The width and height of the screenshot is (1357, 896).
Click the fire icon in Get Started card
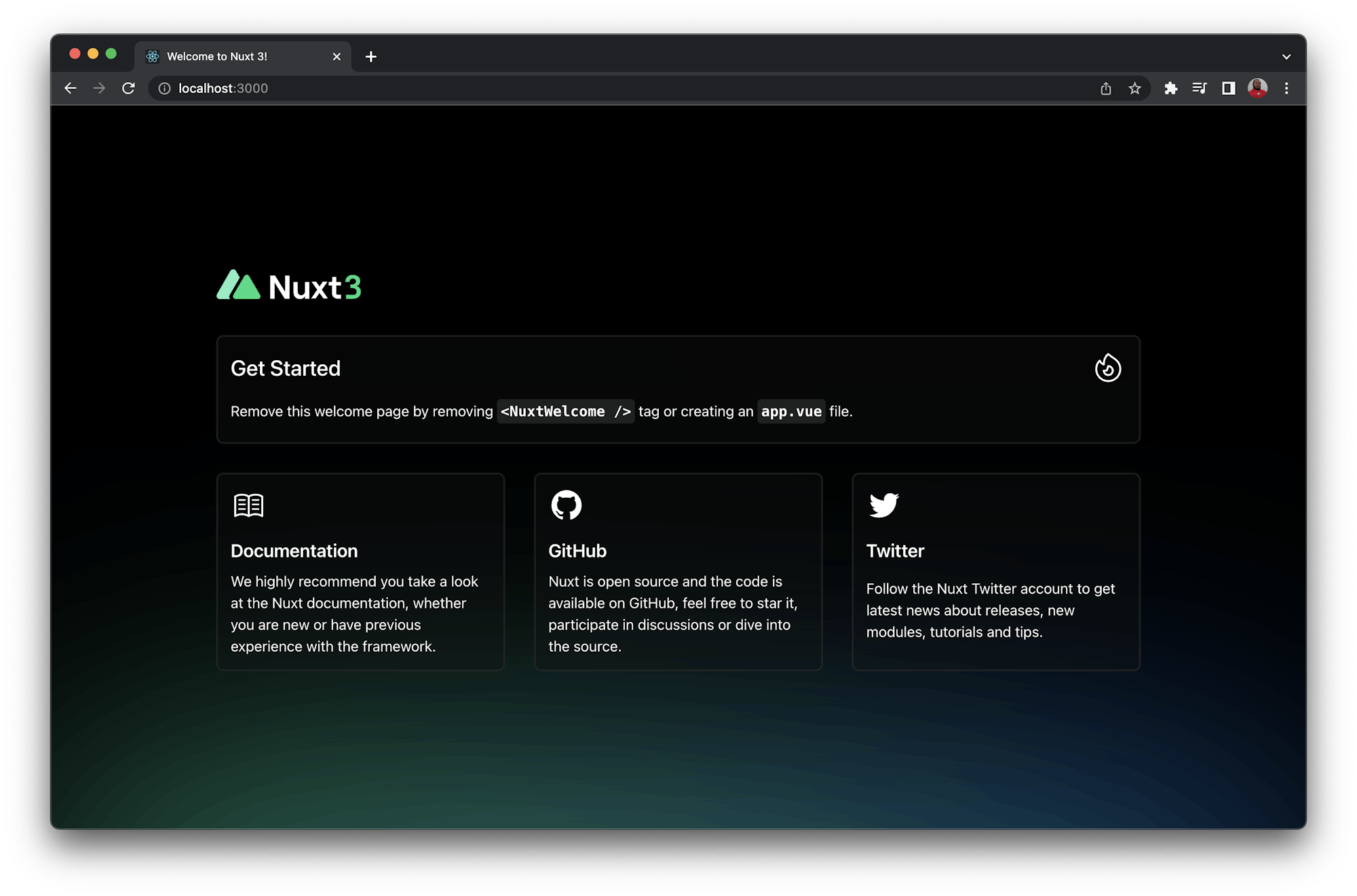(x=1107, y=369)
